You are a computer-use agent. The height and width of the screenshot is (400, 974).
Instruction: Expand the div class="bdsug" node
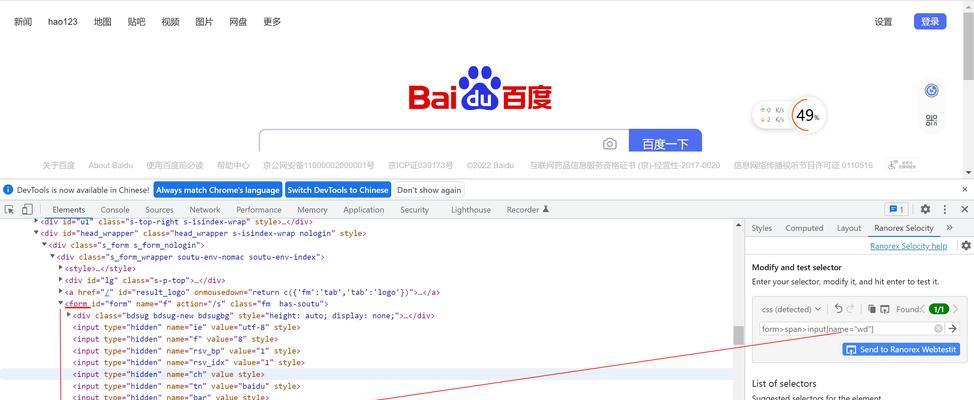click(x=68, y=315)
